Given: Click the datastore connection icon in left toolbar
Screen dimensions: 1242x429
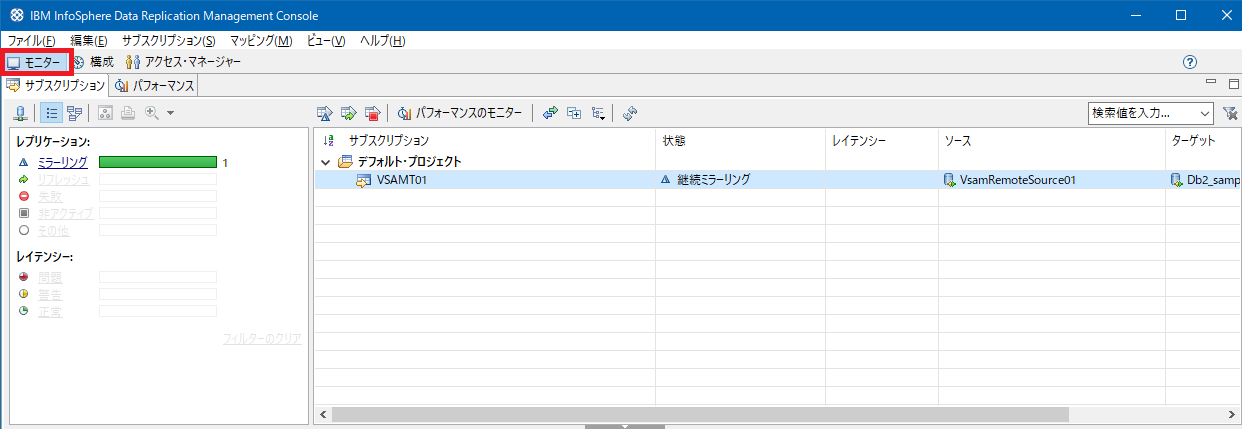Looking at the screenshot, I should 19,114.
